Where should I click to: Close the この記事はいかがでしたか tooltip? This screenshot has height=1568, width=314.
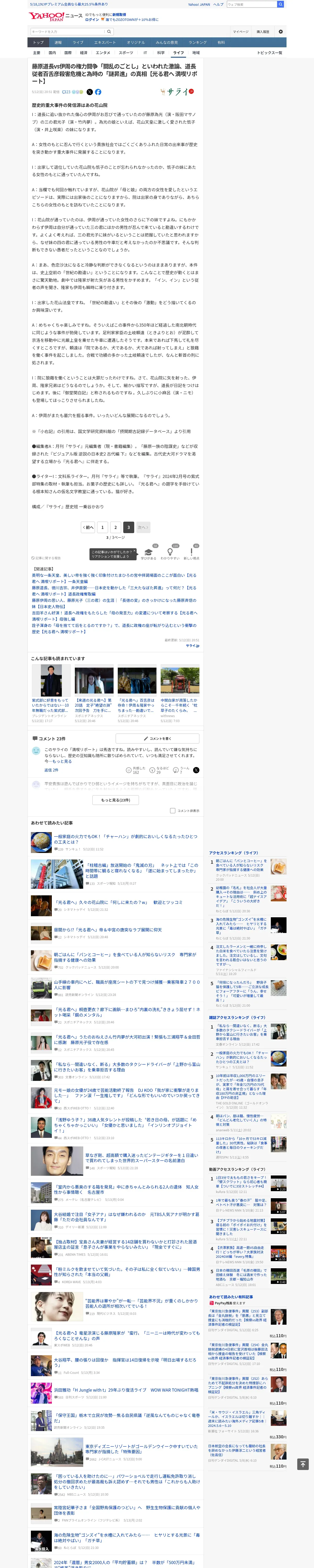(x=134, y=551)
